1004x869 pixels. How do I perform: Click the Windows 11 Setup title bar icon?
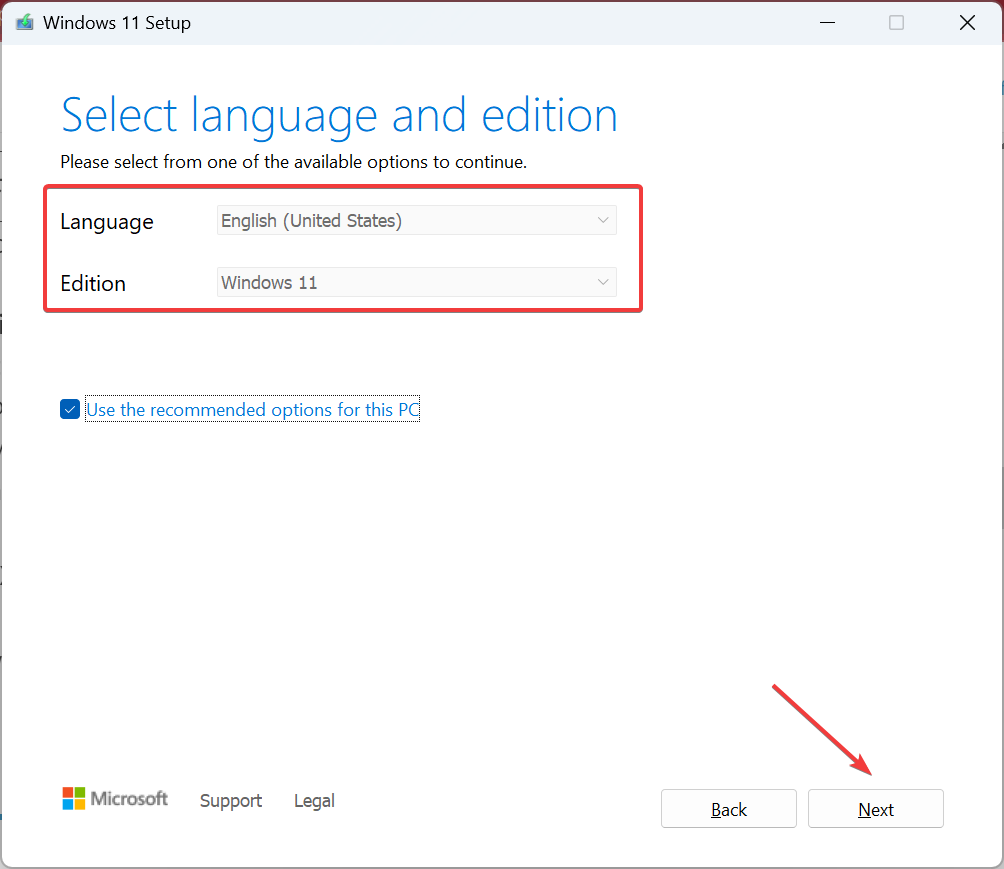[x=25, y=22]
